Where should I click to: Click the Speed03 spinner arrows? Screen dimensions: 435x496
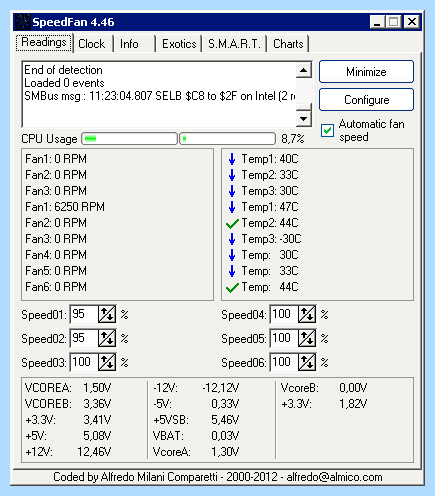tap(107, 362)
